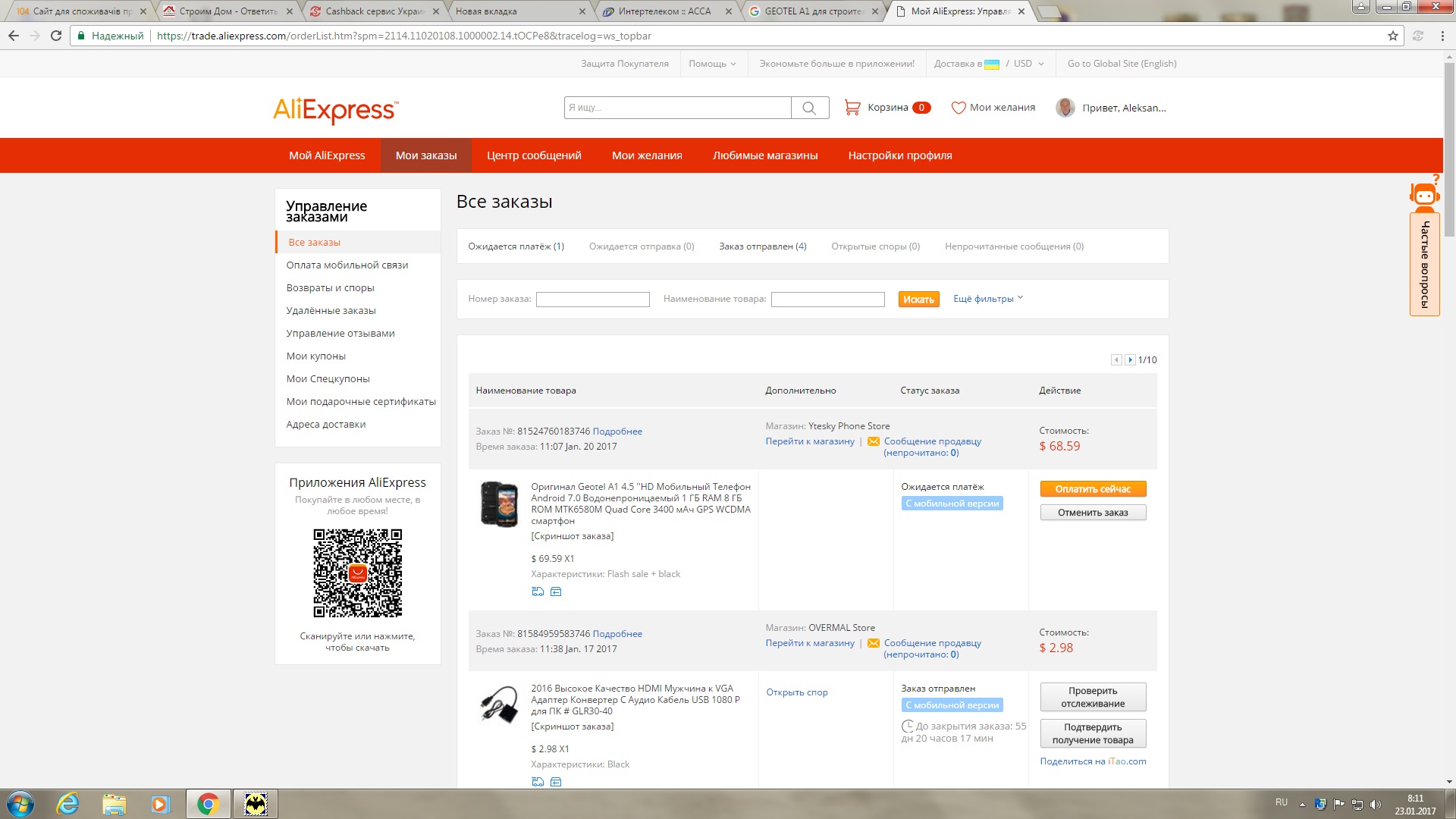Open Windows Explorer folder in taskbar
1456x819 pixels.
coord(114,804)
